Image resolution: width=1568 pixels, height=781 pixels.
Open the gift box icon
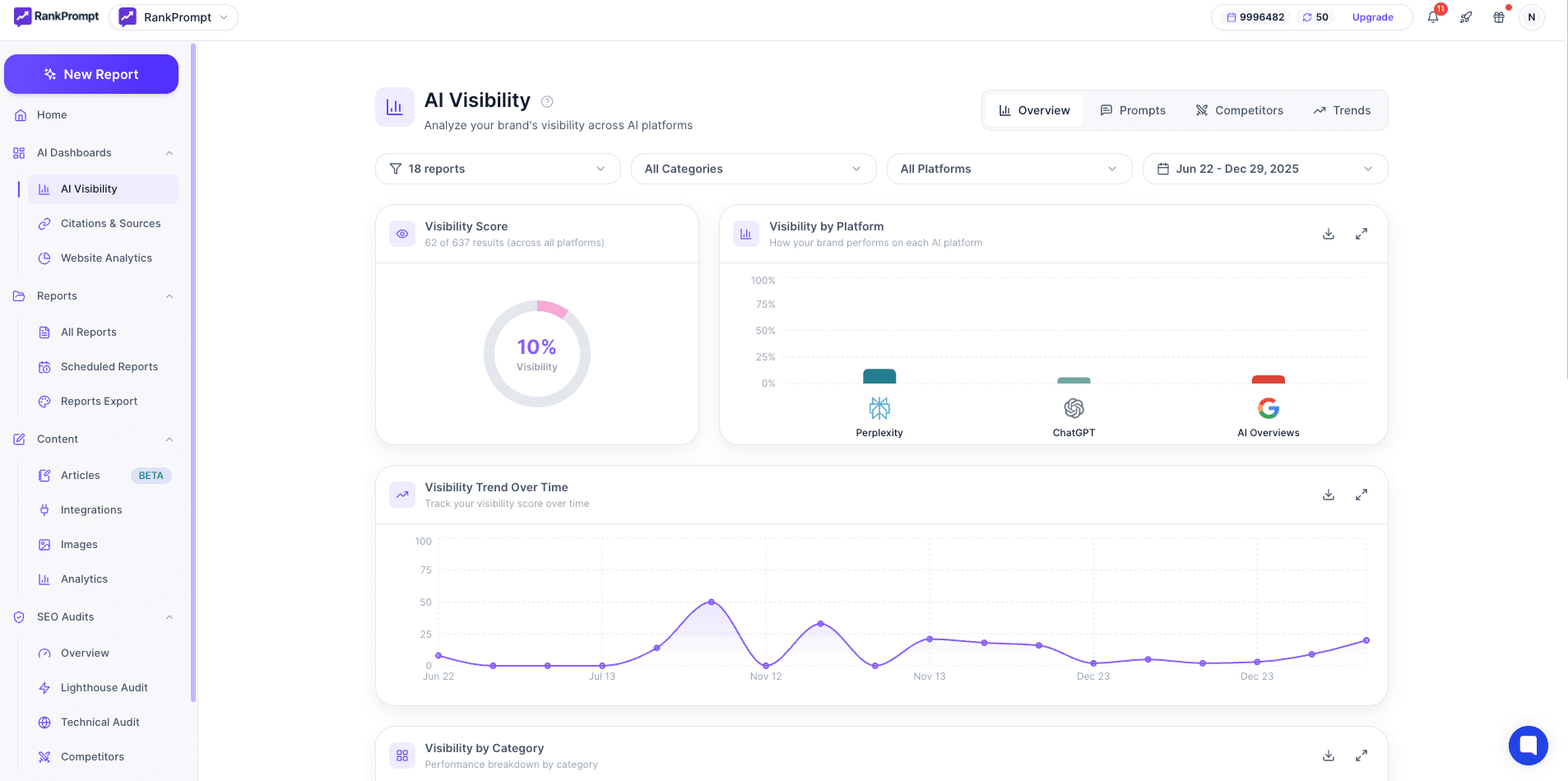point(1499,17)
